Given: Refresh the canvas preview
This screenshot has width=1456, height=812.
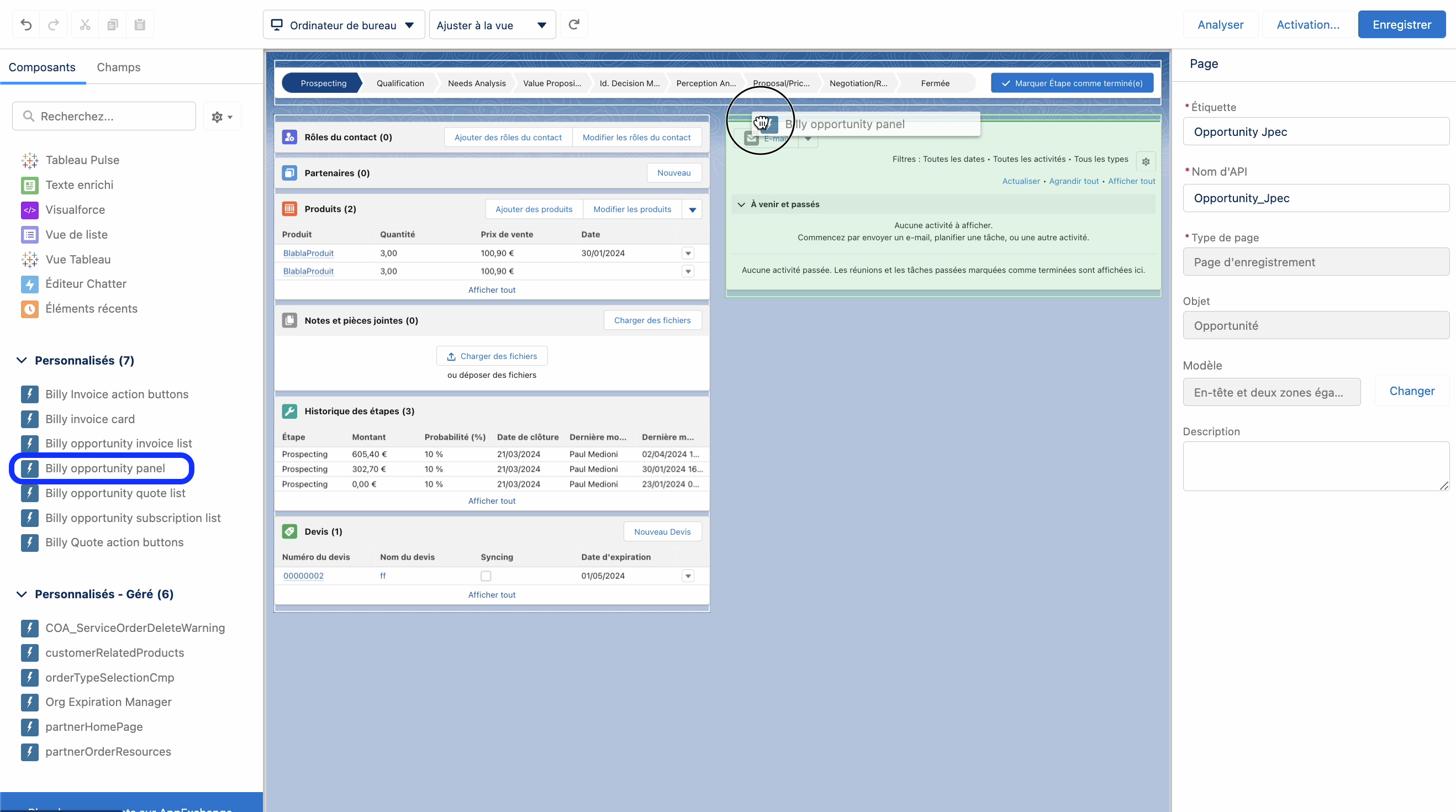Looking at the screenshot, I should tap(574, 24).
